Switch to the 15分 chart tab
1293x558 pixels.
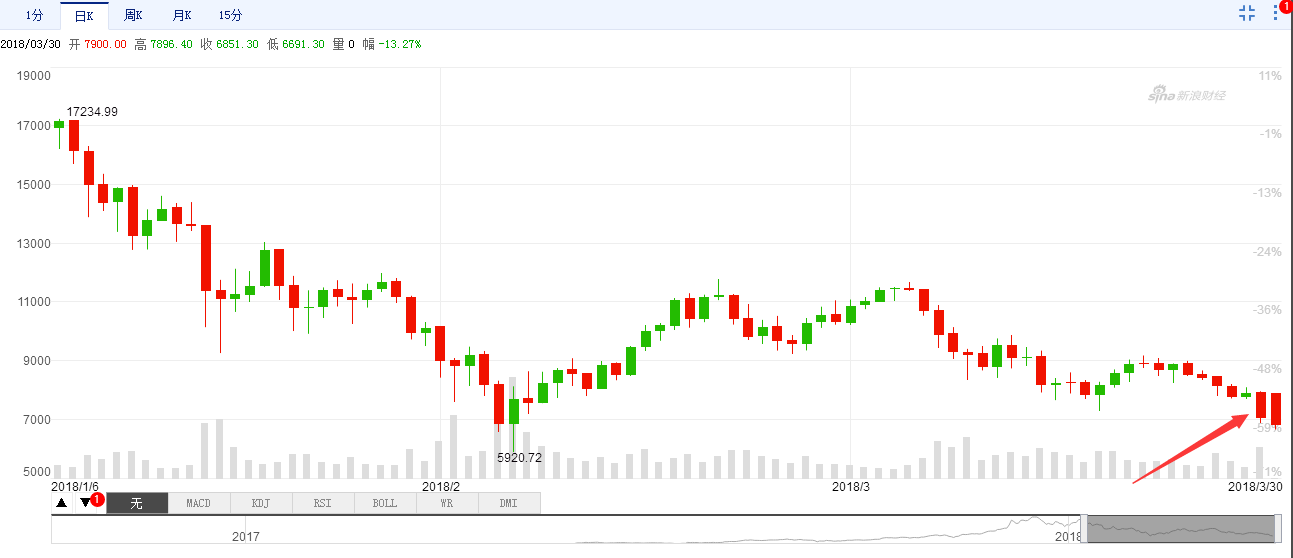tap(230, 15)
